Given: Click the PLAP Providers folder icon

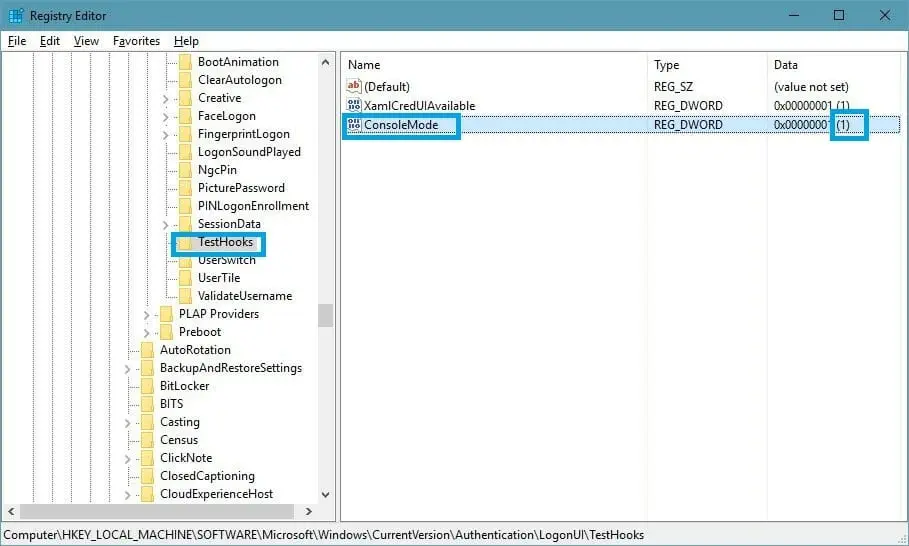Looking at the screenshot, I should click(166, 314).
